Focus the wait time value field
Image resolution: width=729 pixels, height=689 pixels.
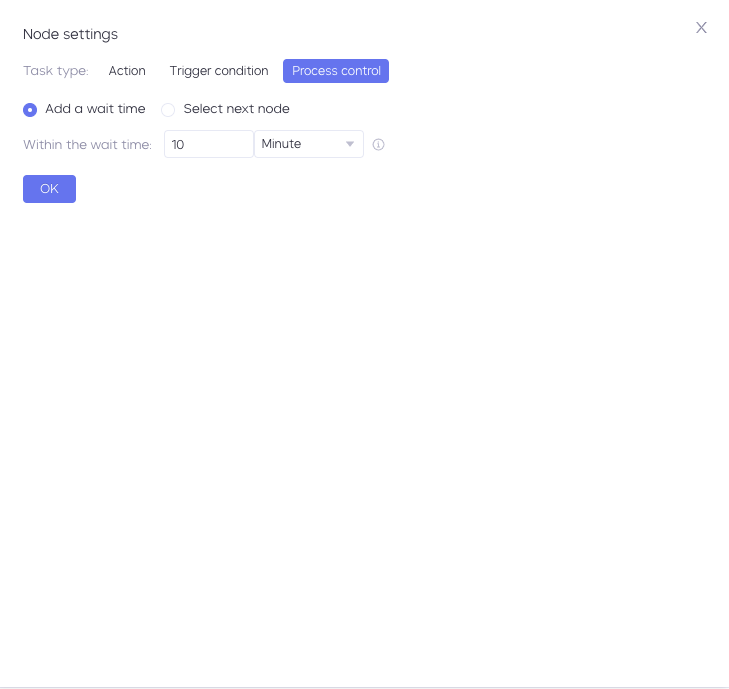pyautogui.click(x=209, y=144)
